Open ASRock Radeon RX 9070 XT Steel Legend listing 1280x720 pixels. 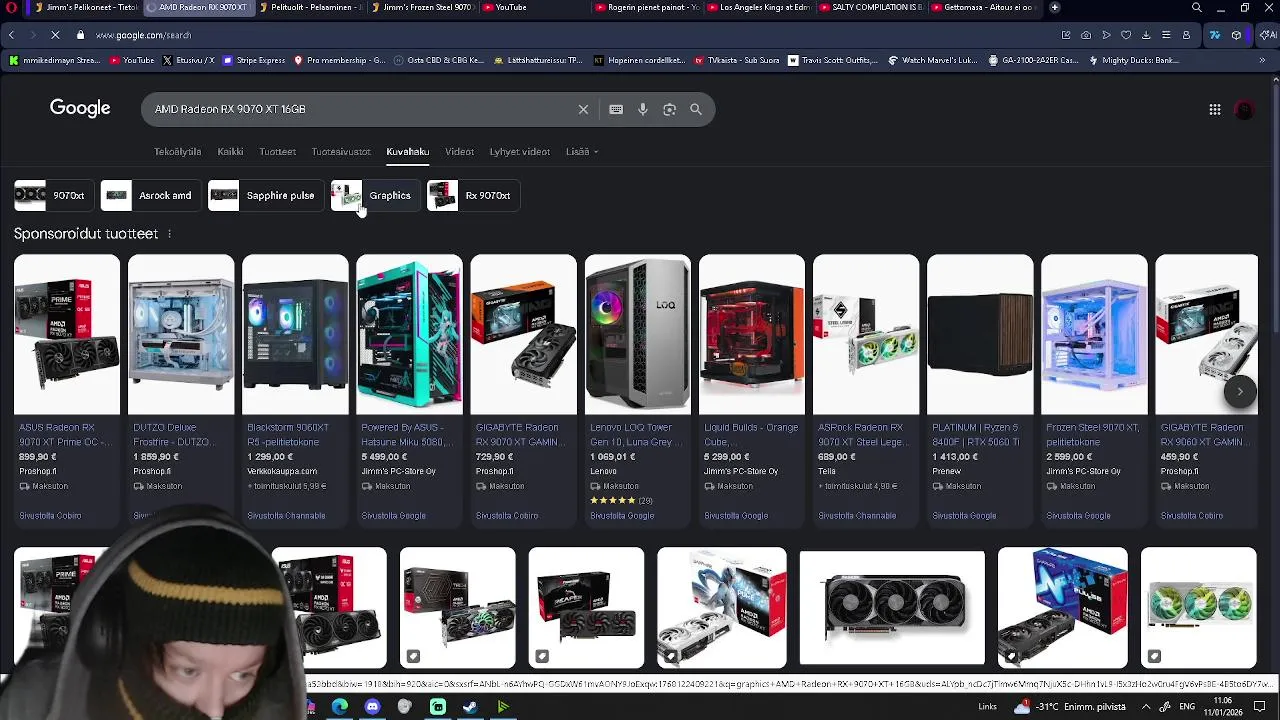[x=865, y=390]
